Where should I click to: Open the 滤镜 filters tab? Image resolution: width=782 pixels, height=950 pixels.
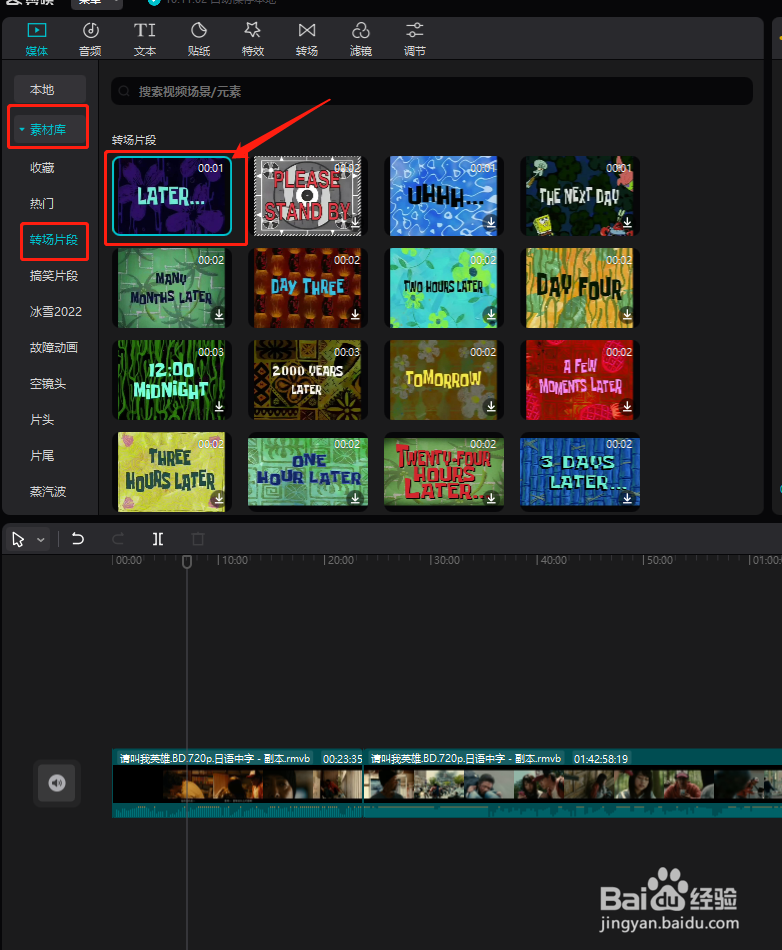(360, 39)
